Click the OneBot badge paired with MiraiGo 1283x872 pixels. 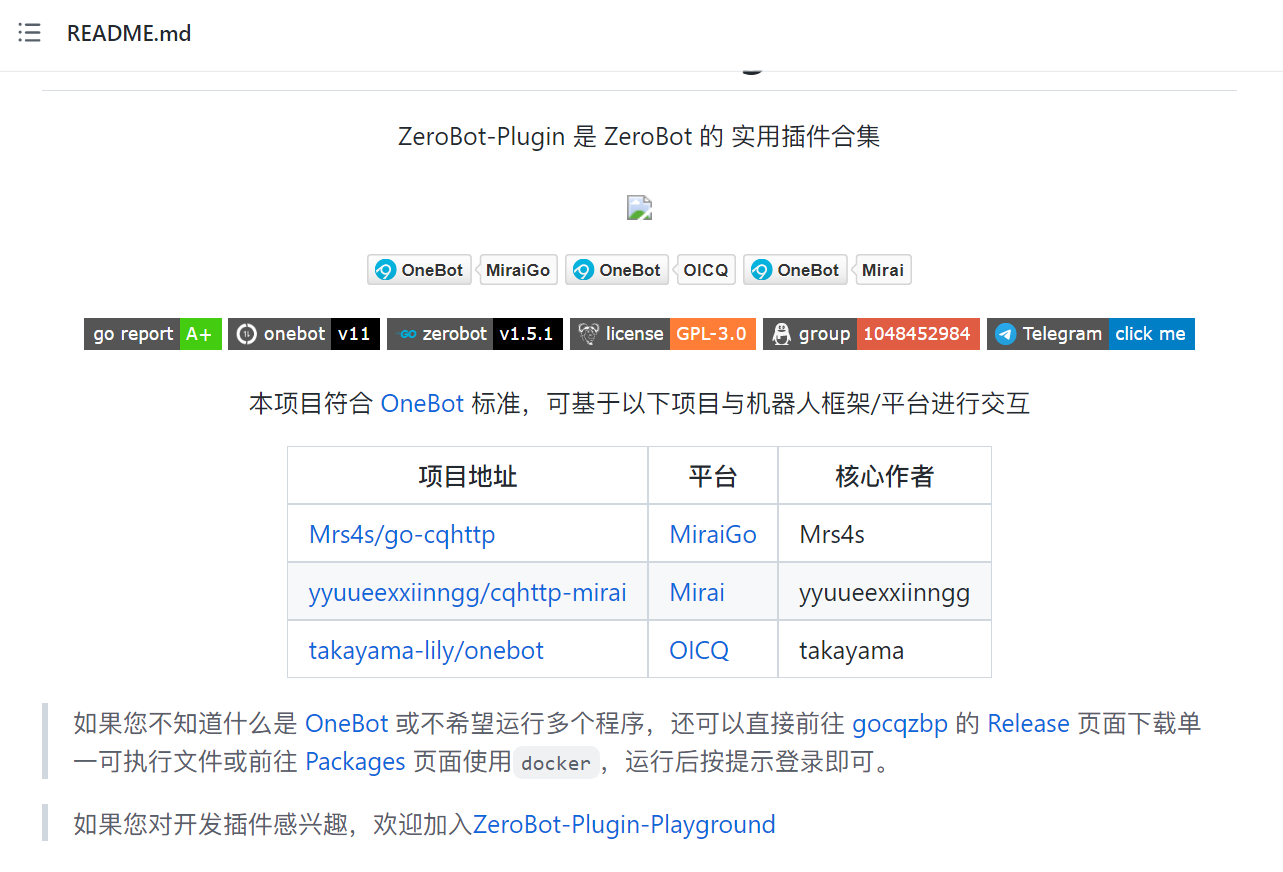[419, 269]
